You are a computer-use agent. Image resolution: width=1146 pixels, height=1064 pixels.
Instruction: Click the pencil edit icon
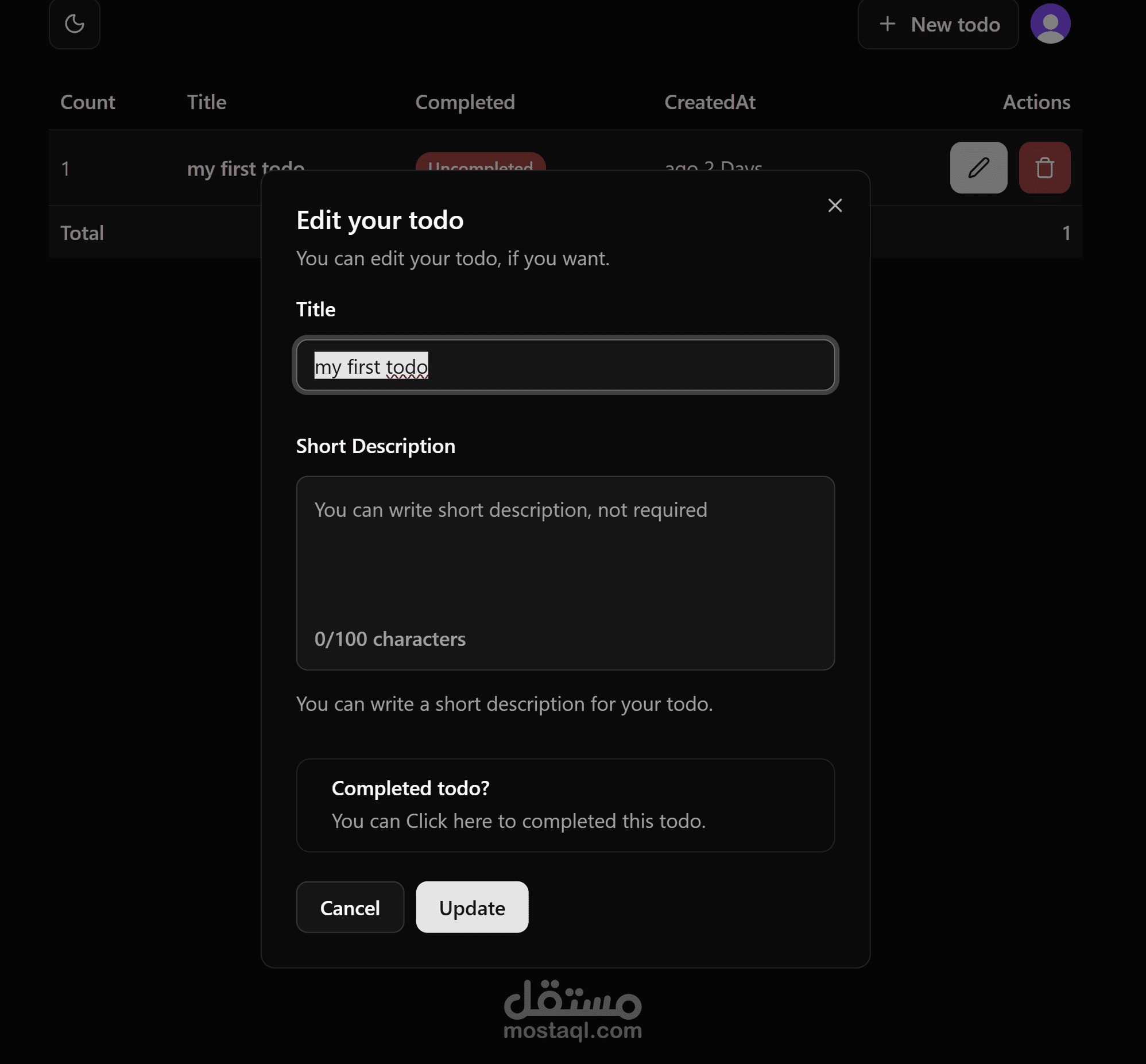[978, 168]
